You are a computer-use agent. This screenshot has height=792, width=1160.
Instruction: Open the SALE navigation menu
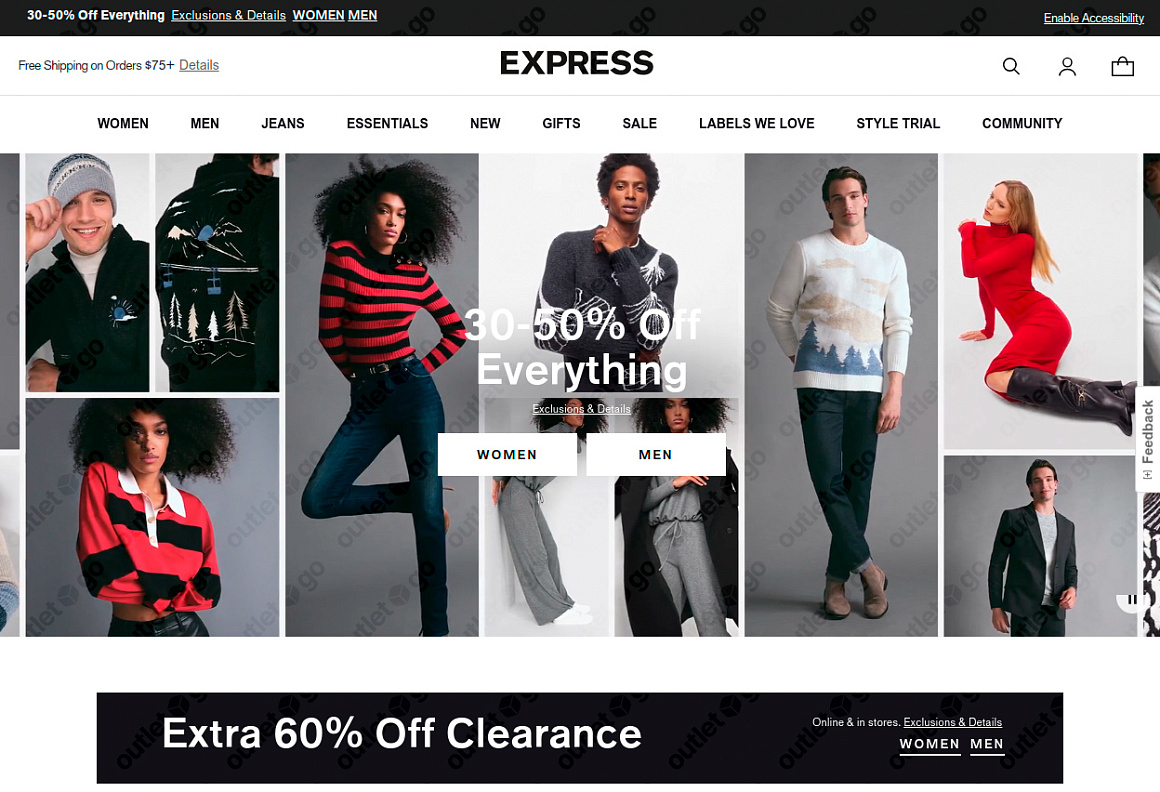pos(639,123)
